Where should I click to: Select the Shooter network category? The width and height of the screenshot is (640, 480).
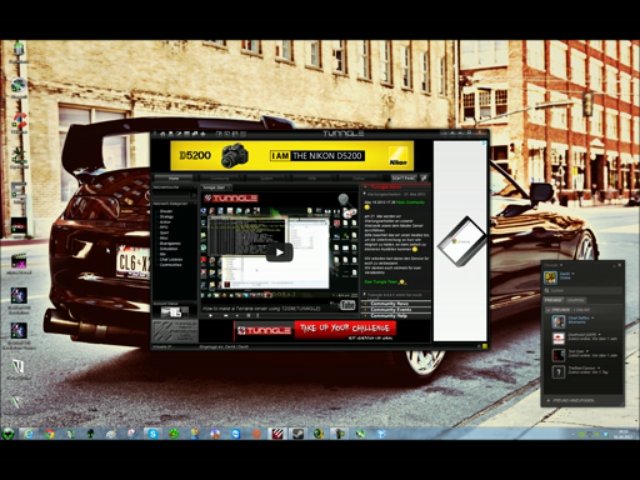click(166, 211)
